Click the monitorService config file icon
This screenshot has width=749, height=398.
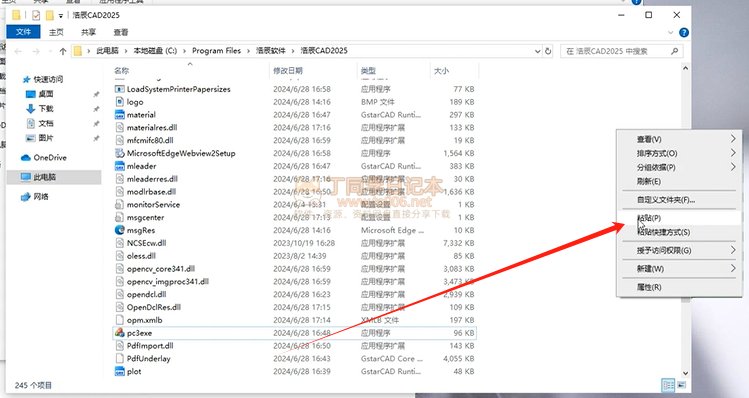[x=119, y=204]
